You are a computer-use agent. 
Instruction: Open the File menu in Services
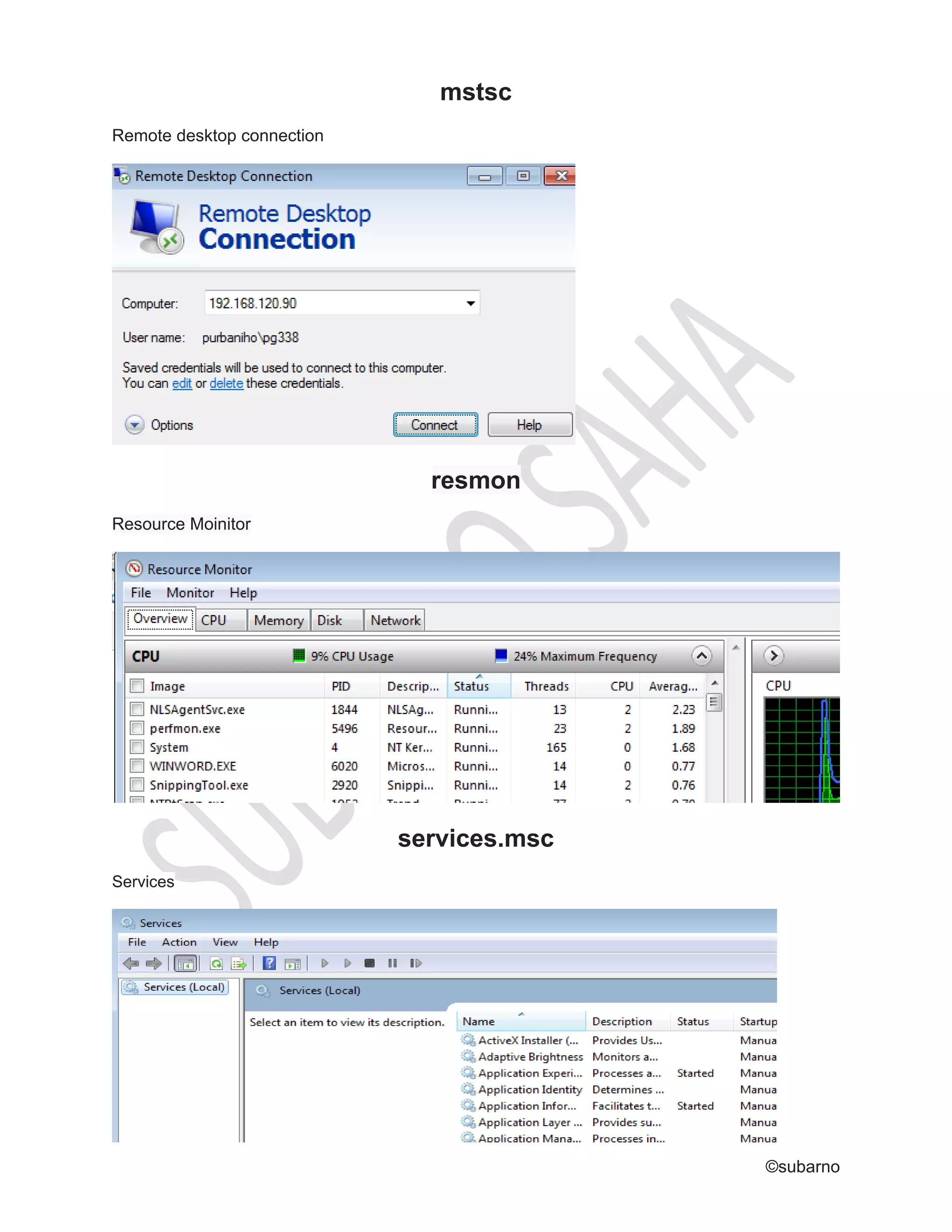(137, 942)
